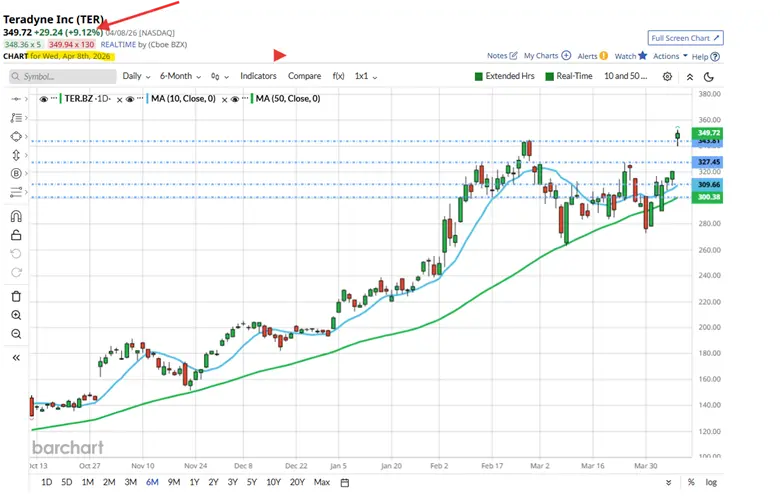Collapse the toolbar with double up chevron

689,77
